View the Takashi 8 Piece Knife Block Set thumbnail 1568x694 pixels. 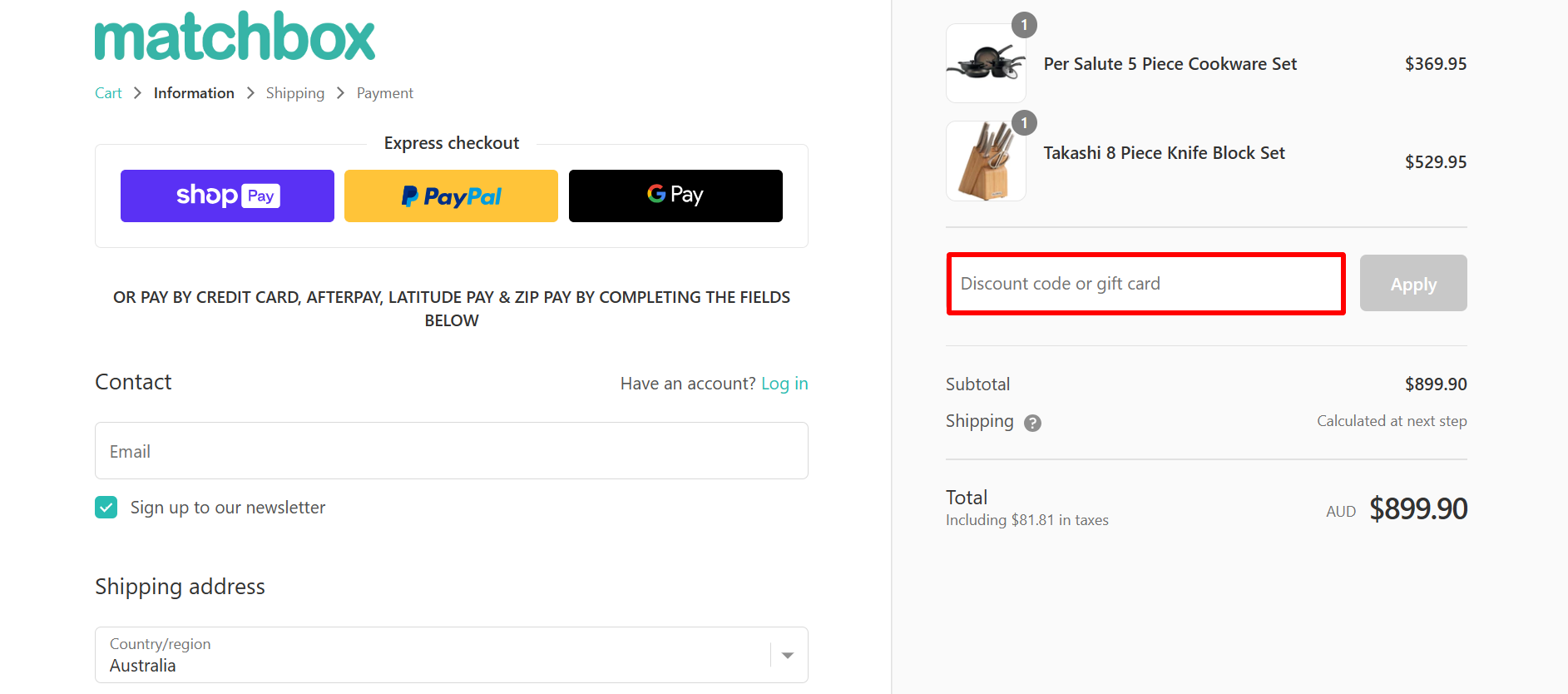986,161
